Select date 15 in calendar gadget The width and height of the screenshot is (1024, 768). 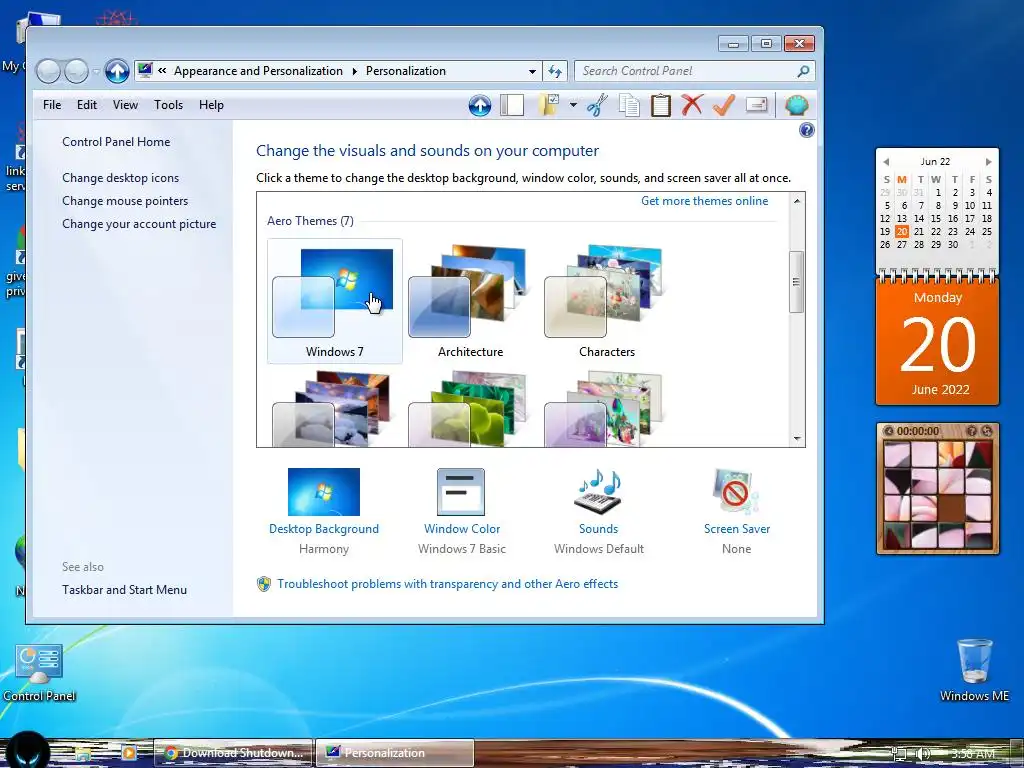pos(936,218)
